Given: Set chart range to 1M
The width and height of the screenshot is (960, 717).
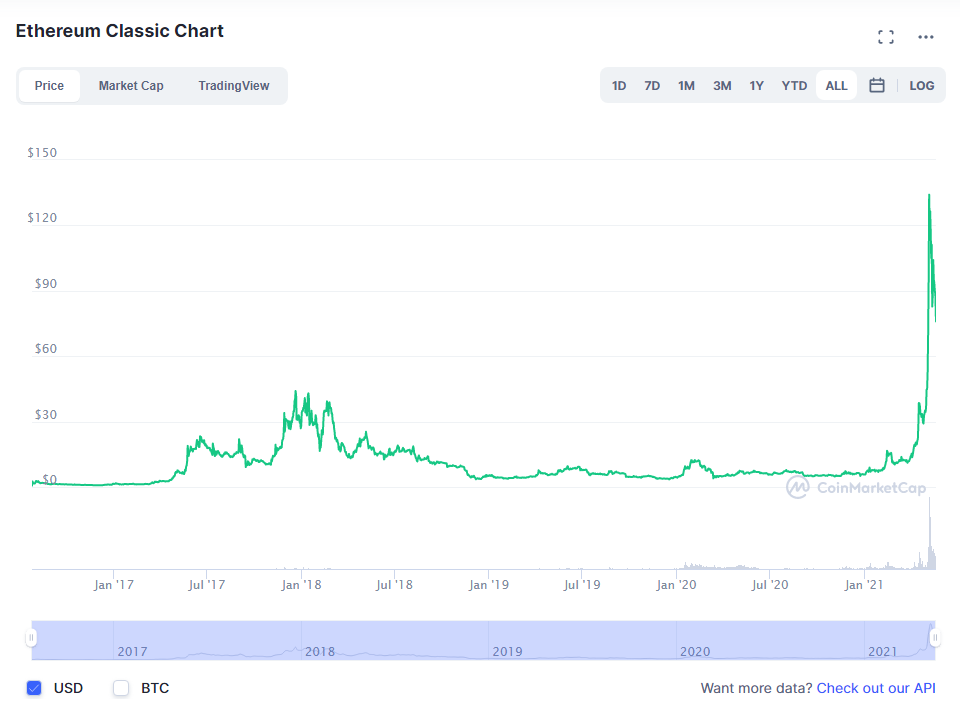Looking at the screenshot, I should [686, 86].
